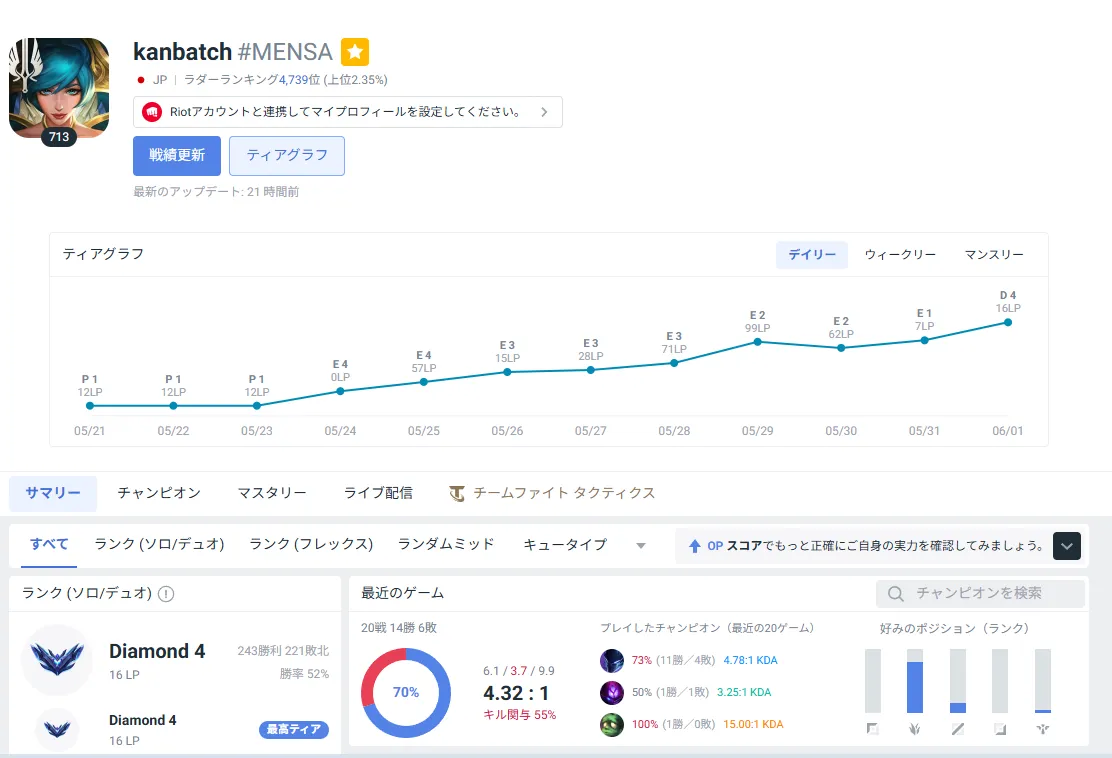The image size is (1112, 758).
Task: Click the キュータイプ dropdown arrow
Action: tap(641, 545)
